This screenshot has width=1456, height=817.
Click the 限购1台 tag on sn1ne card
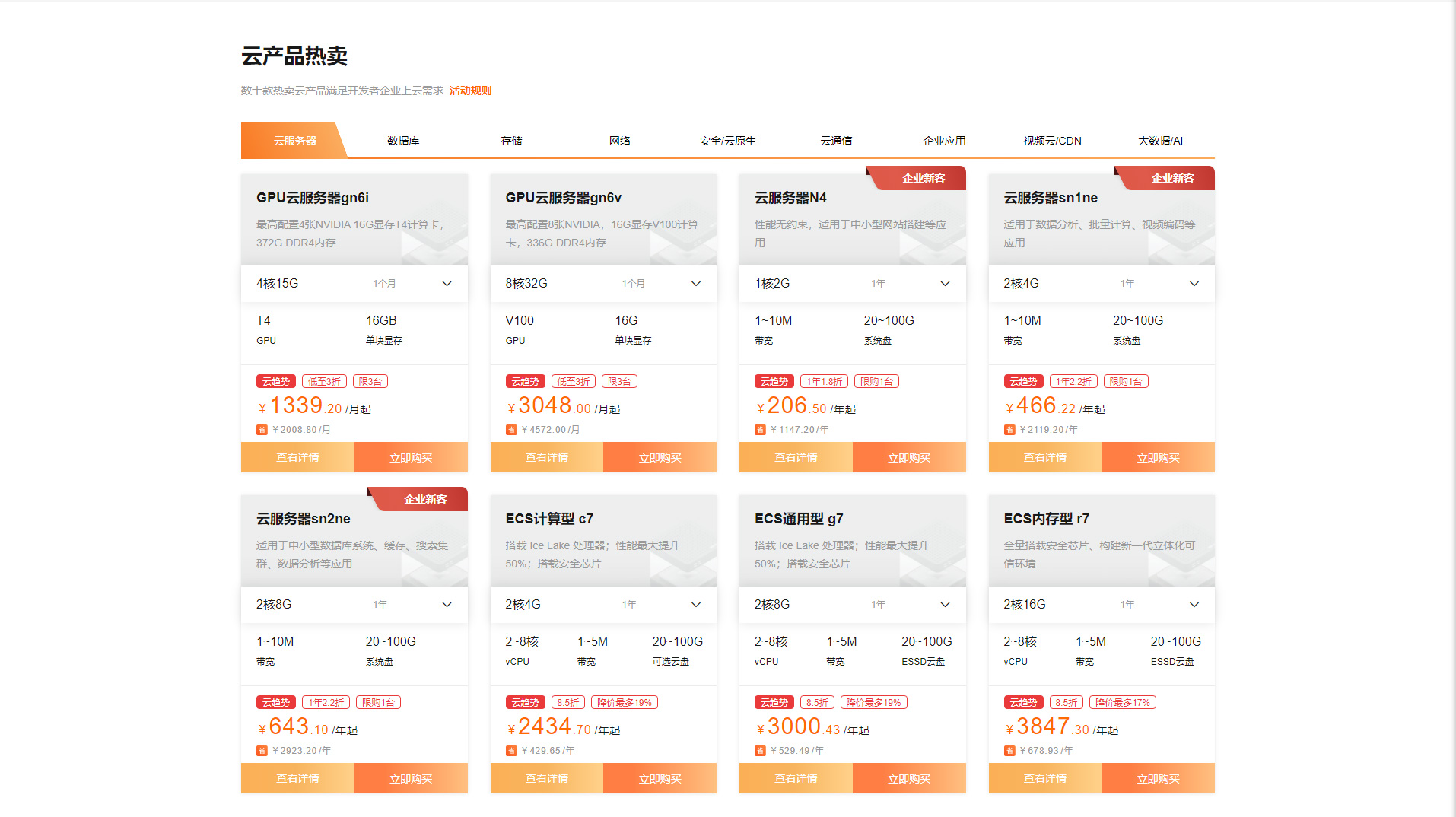pyautogui.click(x=1126, y=382)
